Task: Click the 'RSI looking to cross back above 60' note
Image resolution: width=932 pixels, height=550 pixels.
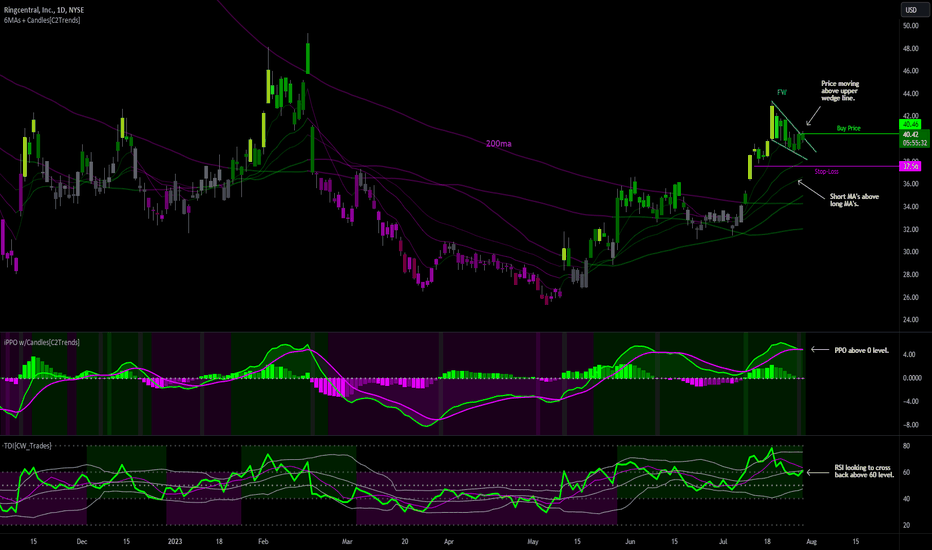Action: coord(864,472)
